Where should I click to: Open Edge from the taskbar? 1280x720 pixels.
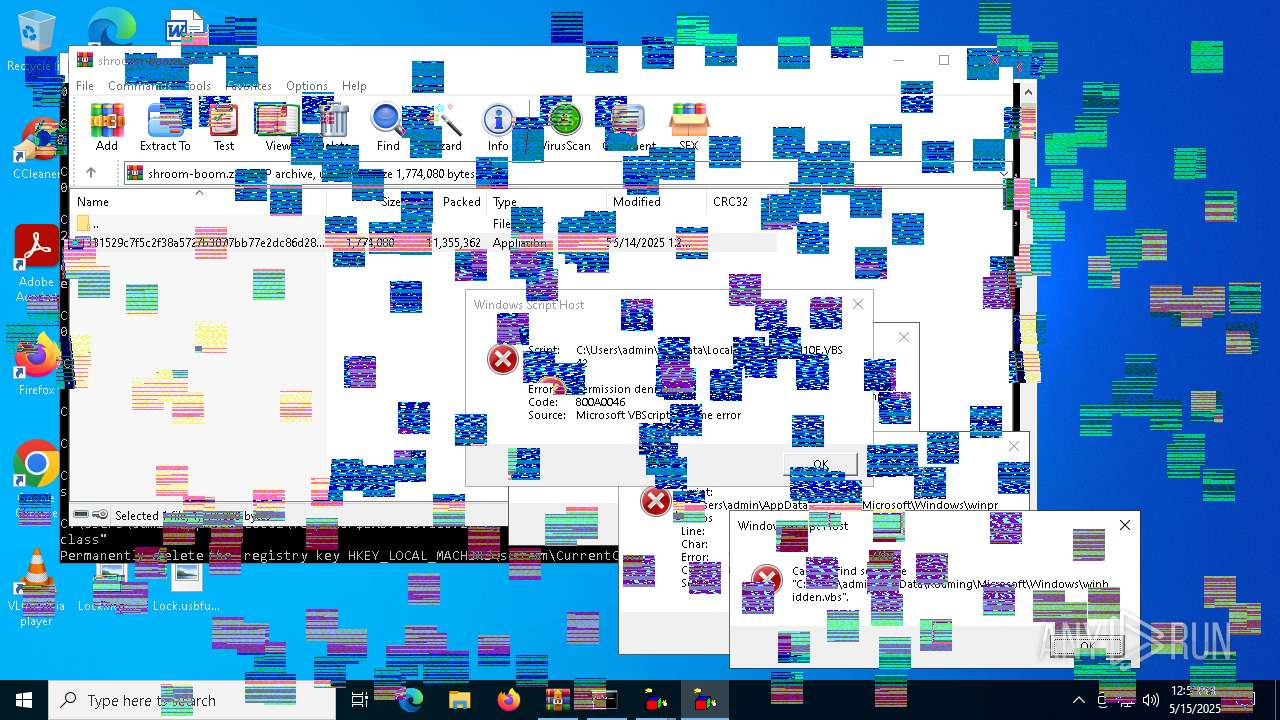(411, 700)
